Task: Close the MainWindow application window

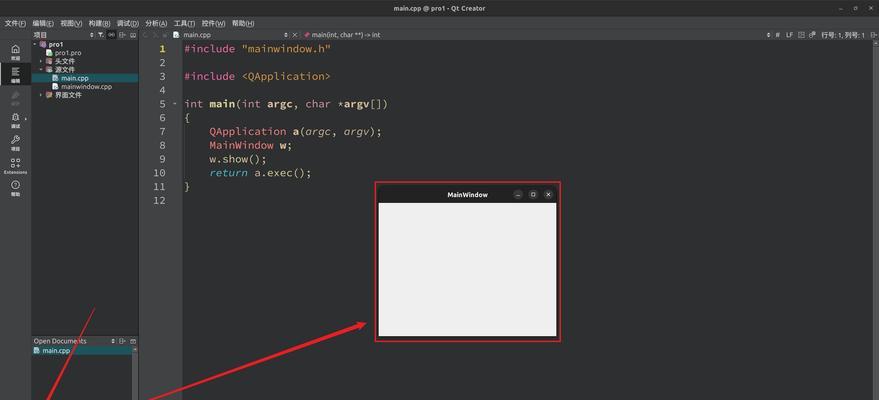Action: pos(548,194)
